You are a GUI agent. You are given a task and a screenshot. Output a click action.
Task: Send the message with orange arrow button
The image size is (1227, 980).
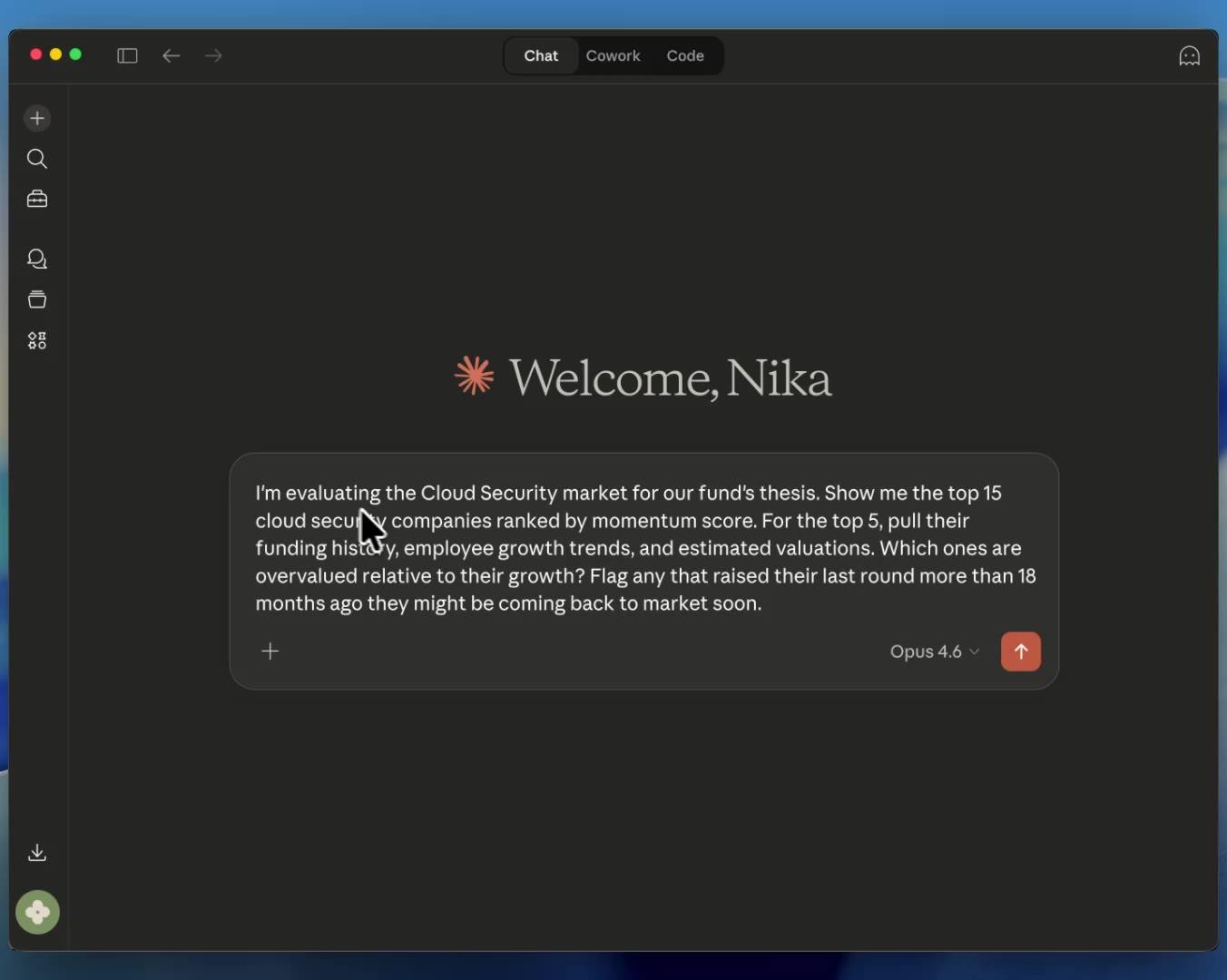1020,652
